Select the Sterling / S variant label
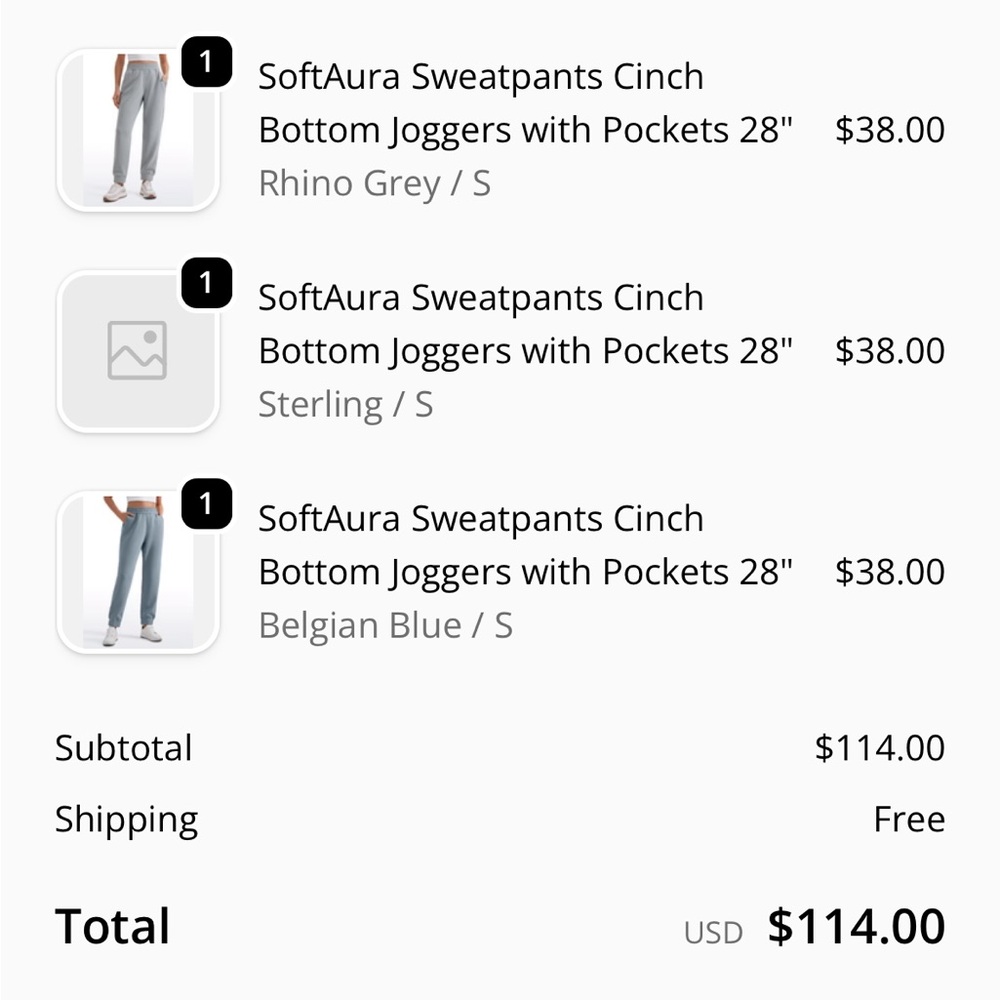 (345, 404)
